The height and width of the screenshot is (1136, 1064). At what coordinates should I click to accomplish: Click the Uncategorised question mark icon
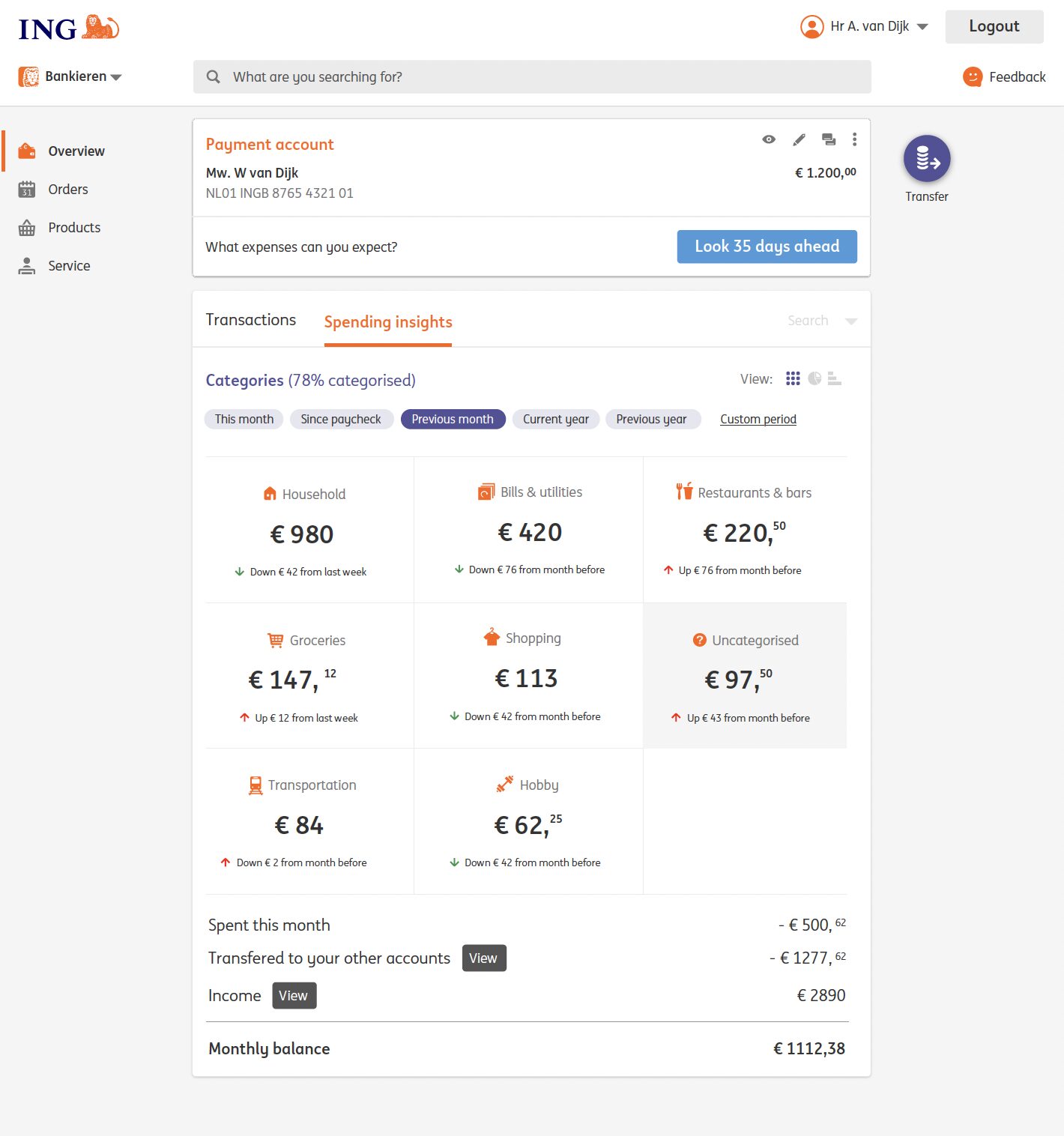(700, 640)
